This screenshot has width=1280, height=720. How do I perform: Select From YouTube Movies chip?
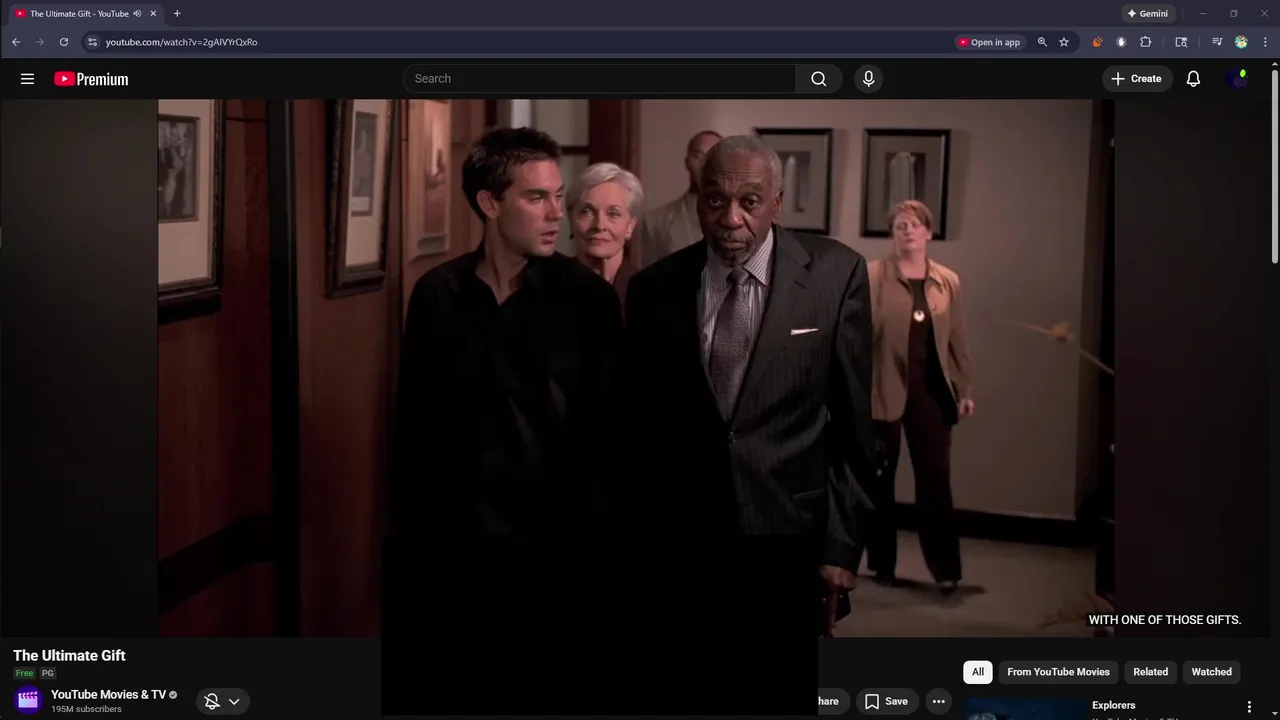(x=1058, y=672)
